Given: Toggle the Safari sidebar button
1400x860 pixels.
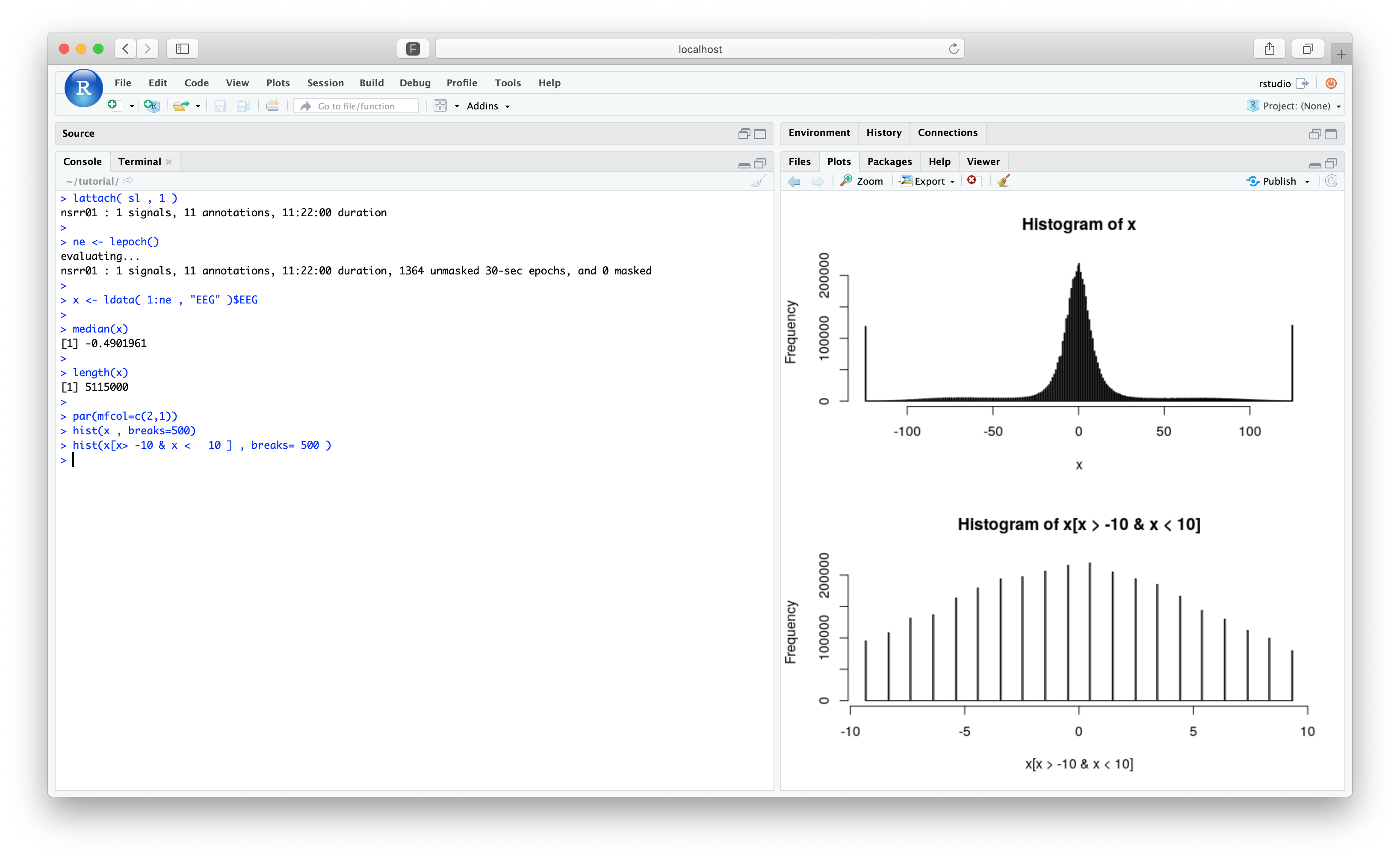Looking at the screenshot, I should pyautogui.click(x=182, y=49).
